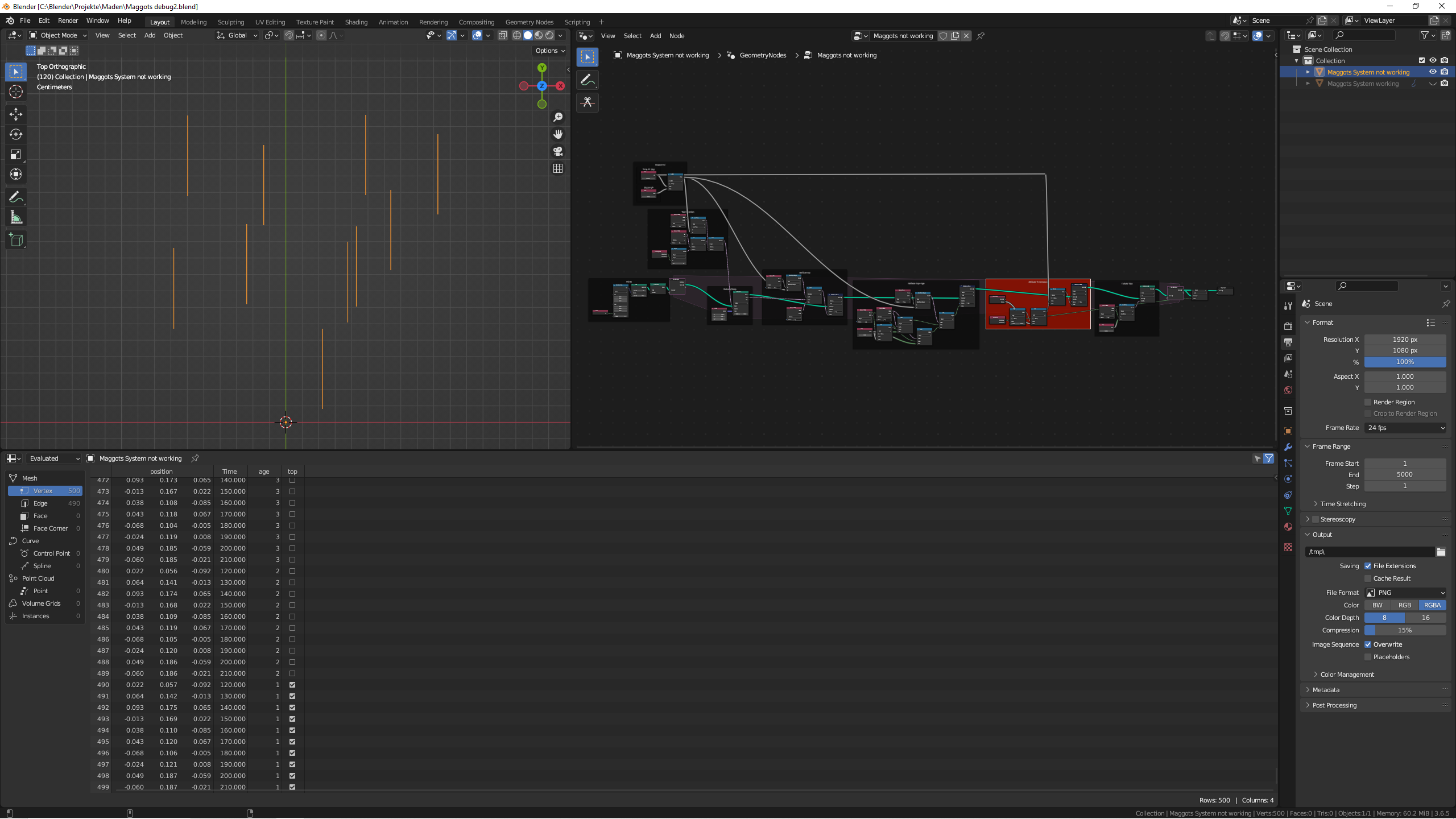This screenshot has width=1456, height=819.
Task: Open the Object properties tab
Action: coord(1288,431)
